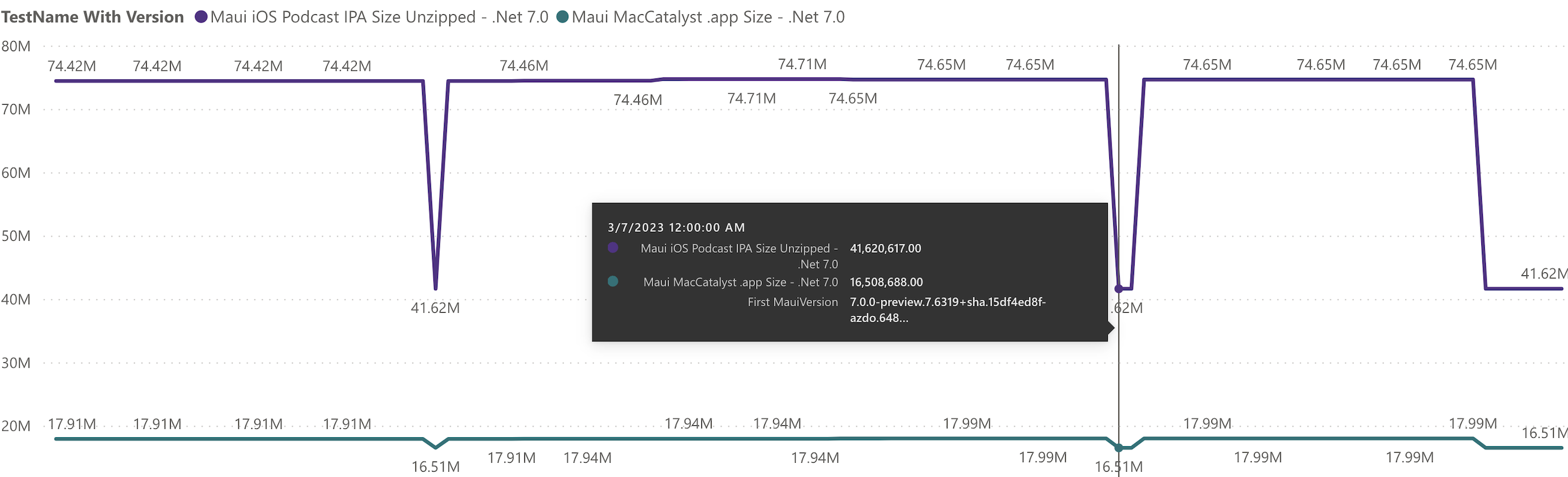Click the highlighted purple data point on the hover line
1568x477 pixels.
pos(1119,288)
